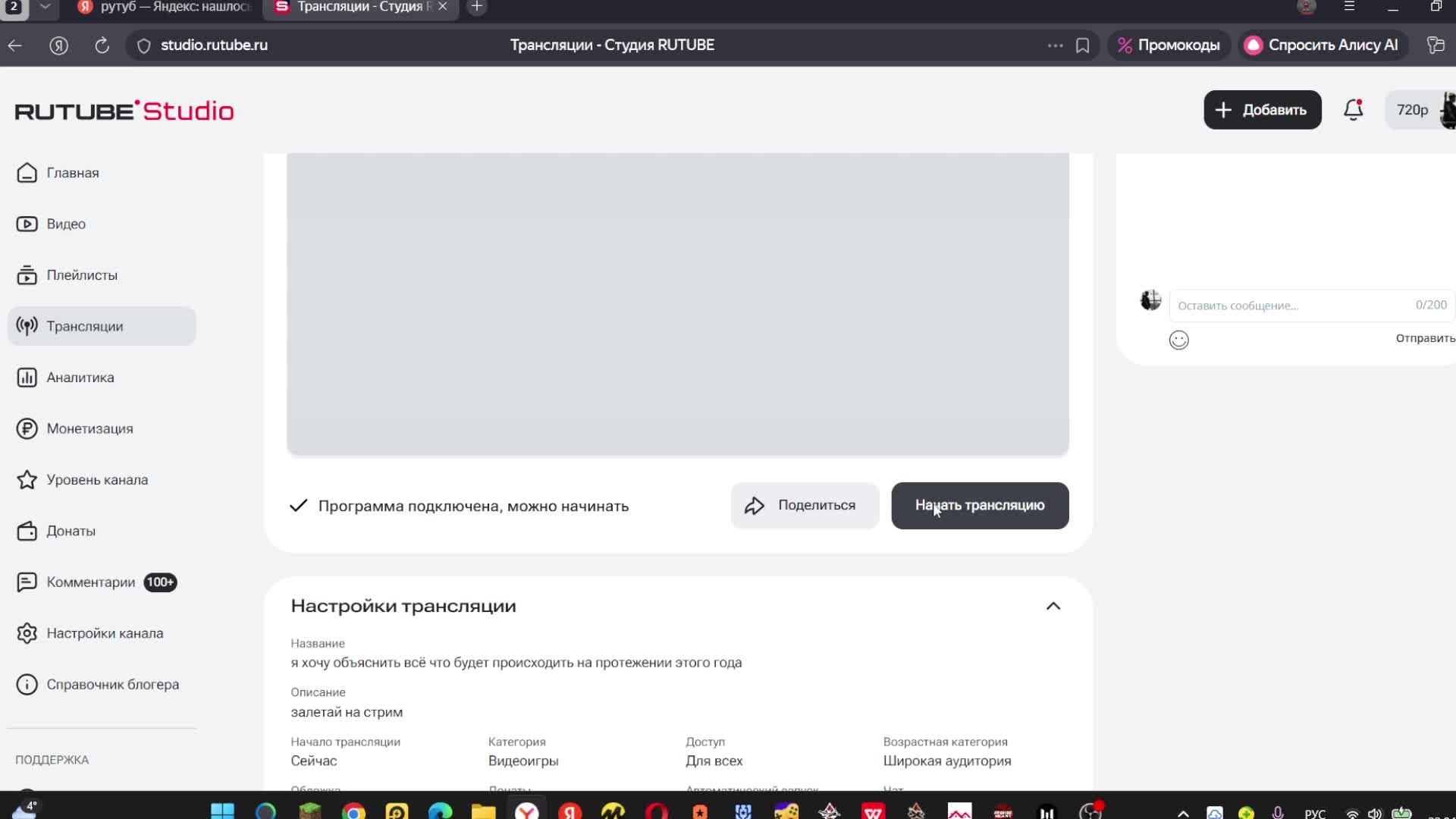Select Монетизация in the sidebar
Screen dimensions: 1456x819
click(x=89, y=428)
